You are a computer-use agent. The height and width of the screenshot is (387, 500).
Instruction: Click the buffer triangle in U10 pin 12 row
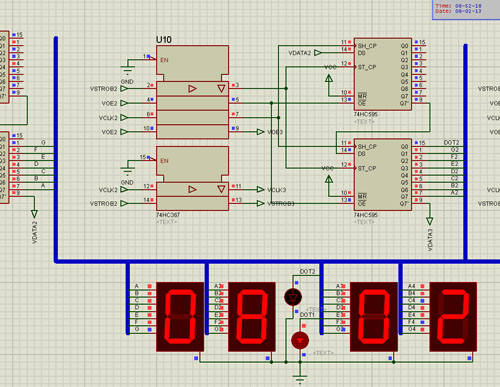tap(192, 189)
